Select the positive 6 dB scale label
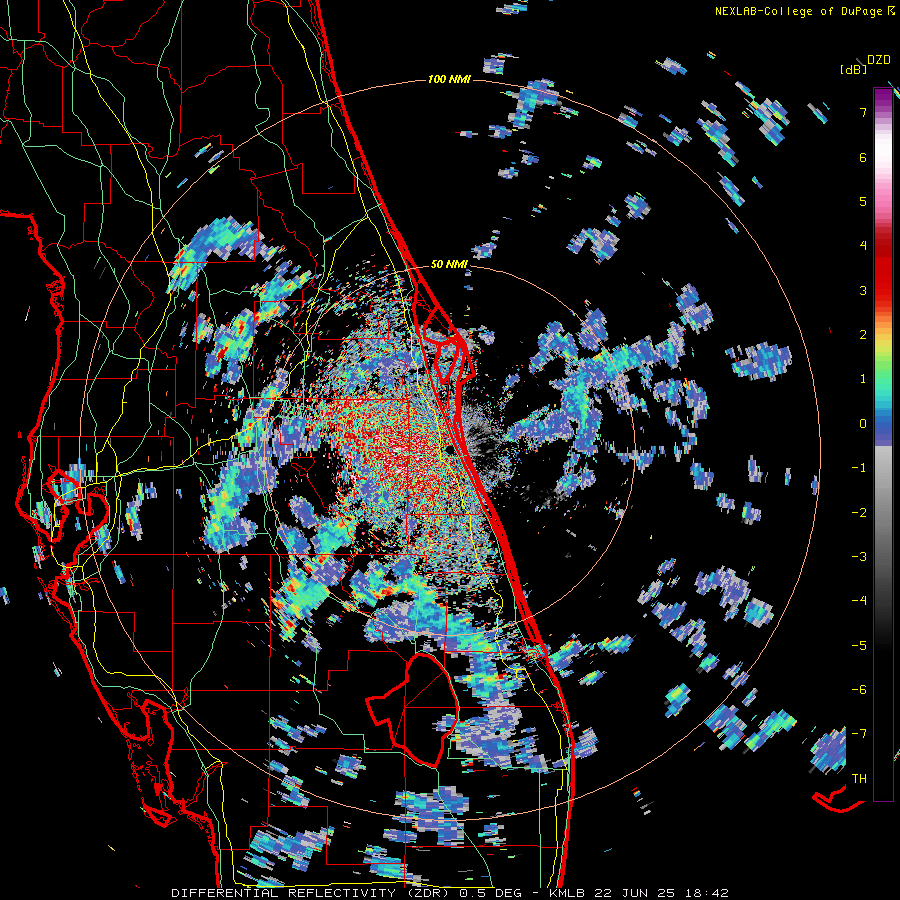 (863, 157)
